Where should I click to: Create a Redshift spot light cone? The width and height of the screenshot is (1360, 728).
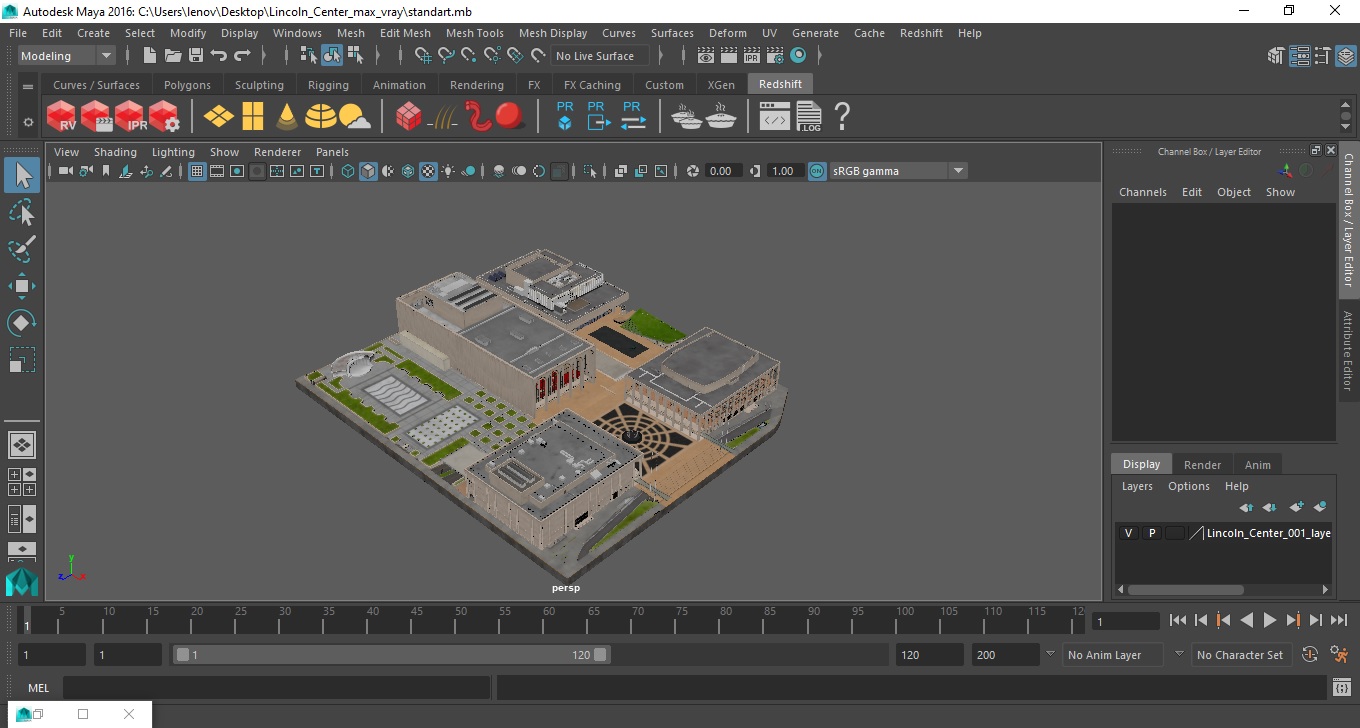287,117
